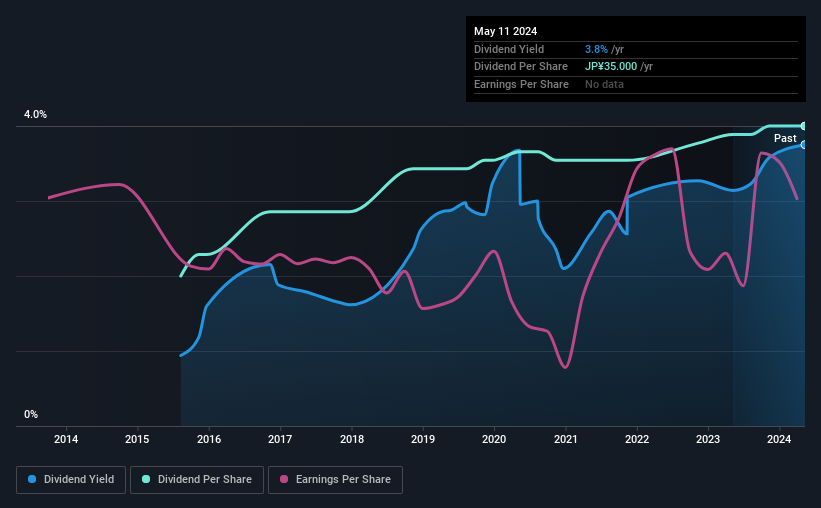
Task: Click the May 11 2024 tooltip date
Action: coord(505,31)
